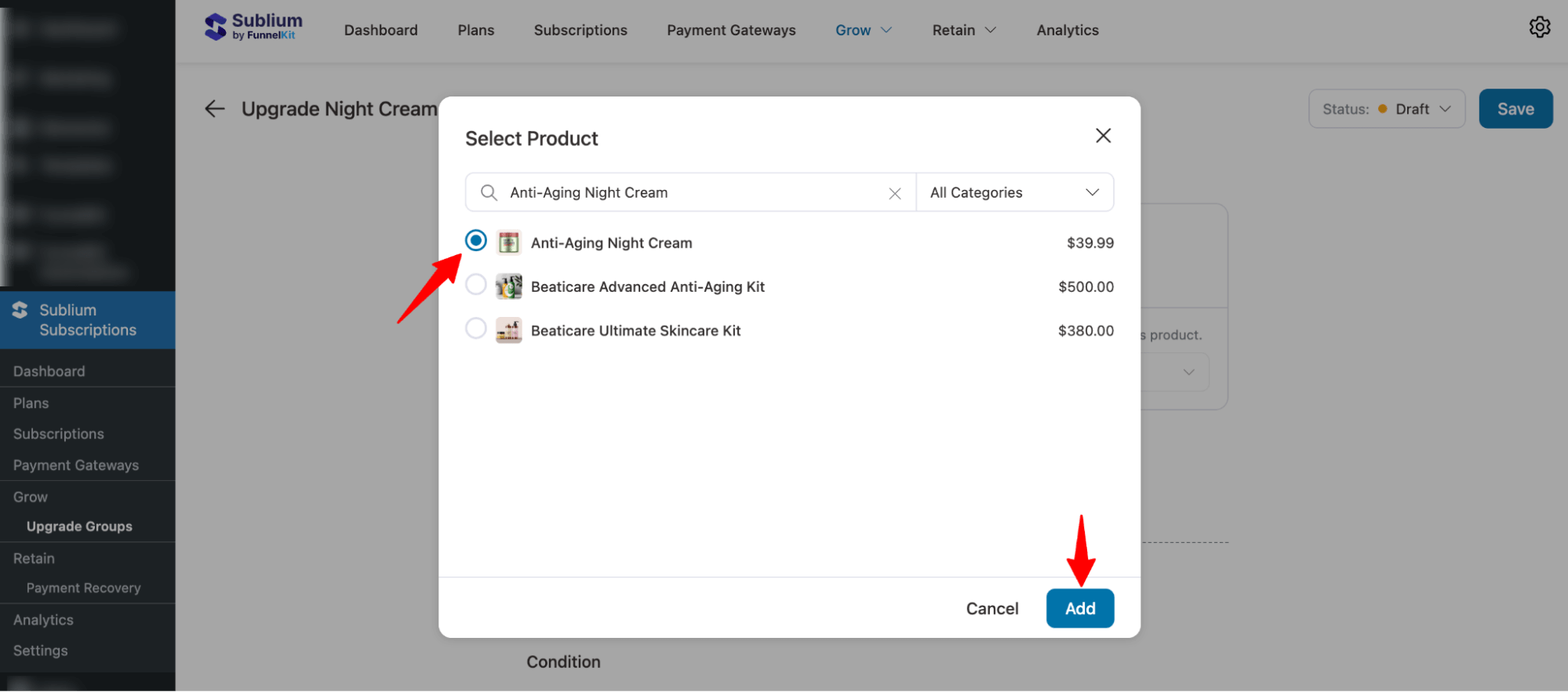Click the search magnifier icon
The width and height of the screenshot is (1568, 692).
[489, 193]
